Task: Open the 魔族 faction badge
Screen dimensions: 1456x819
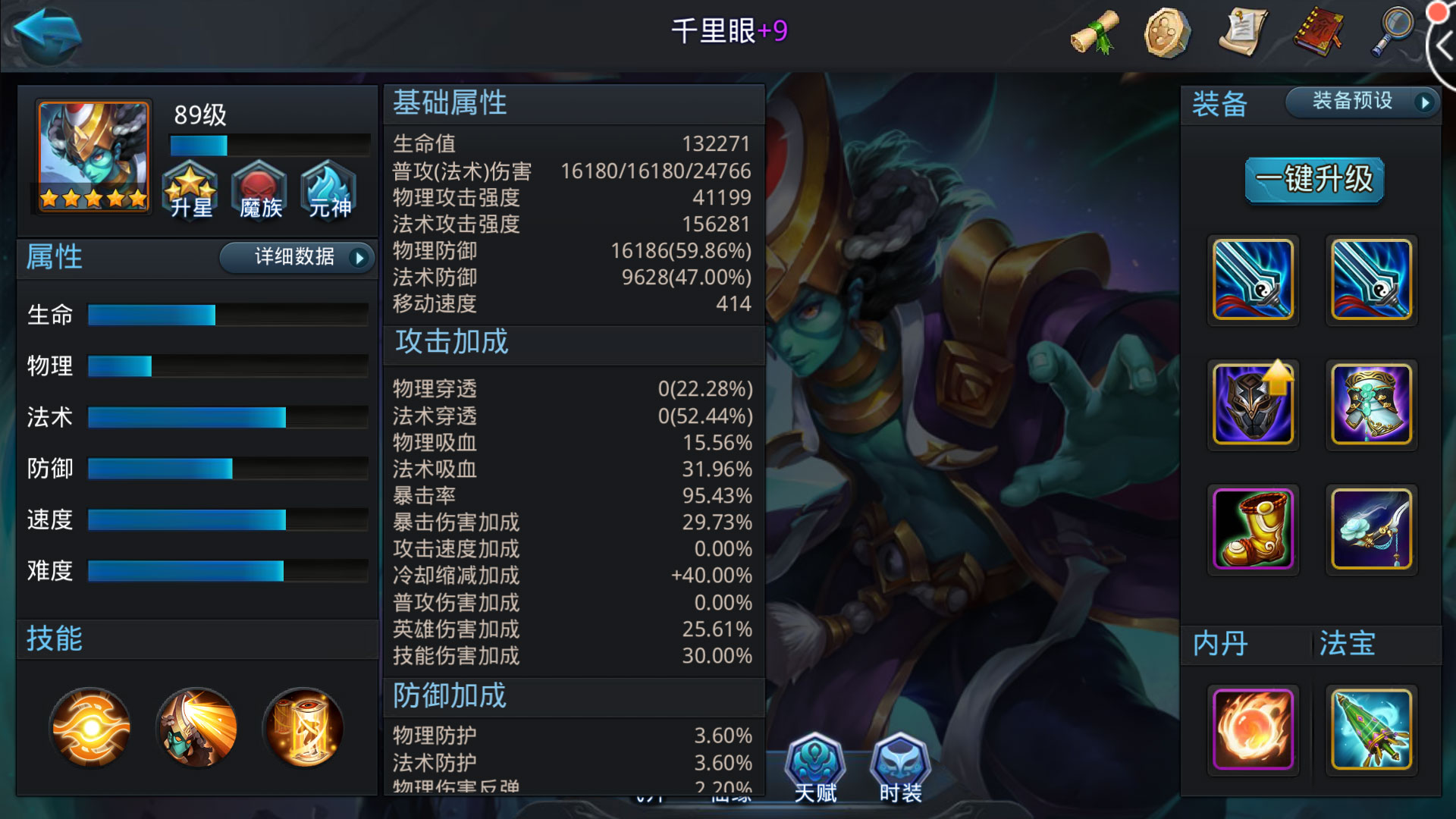Action: pos(260,190)
